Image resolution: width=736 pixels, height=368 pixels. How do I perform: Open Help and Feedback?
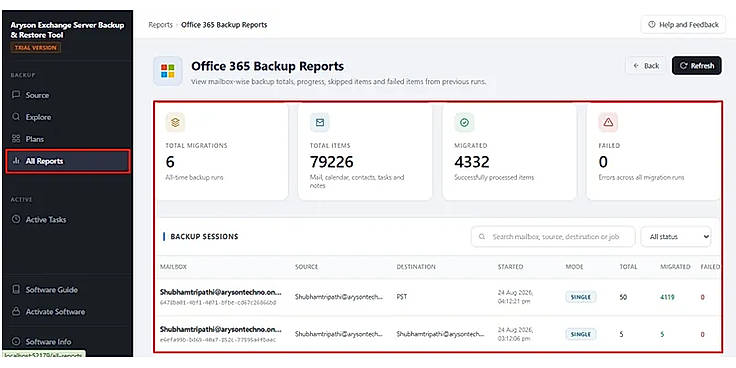coord(683,24)
